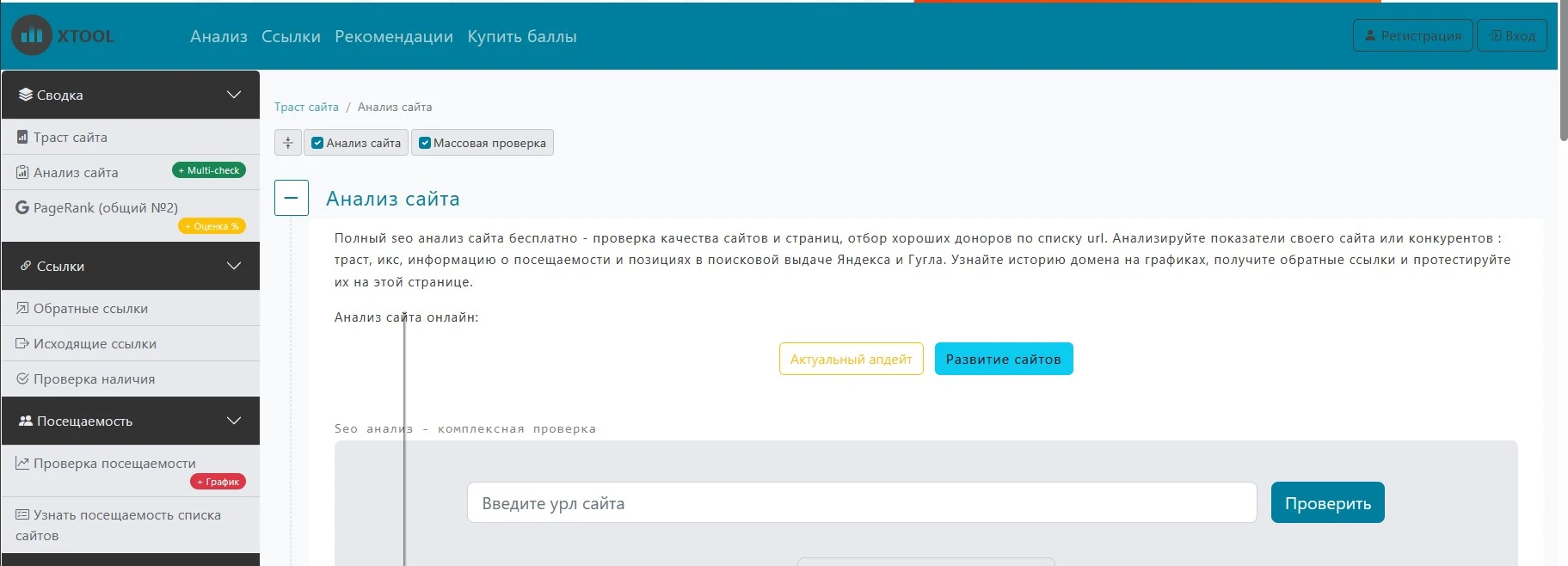
Task: Click the Траст сайта sidebar icon
Action: [22, 137]
